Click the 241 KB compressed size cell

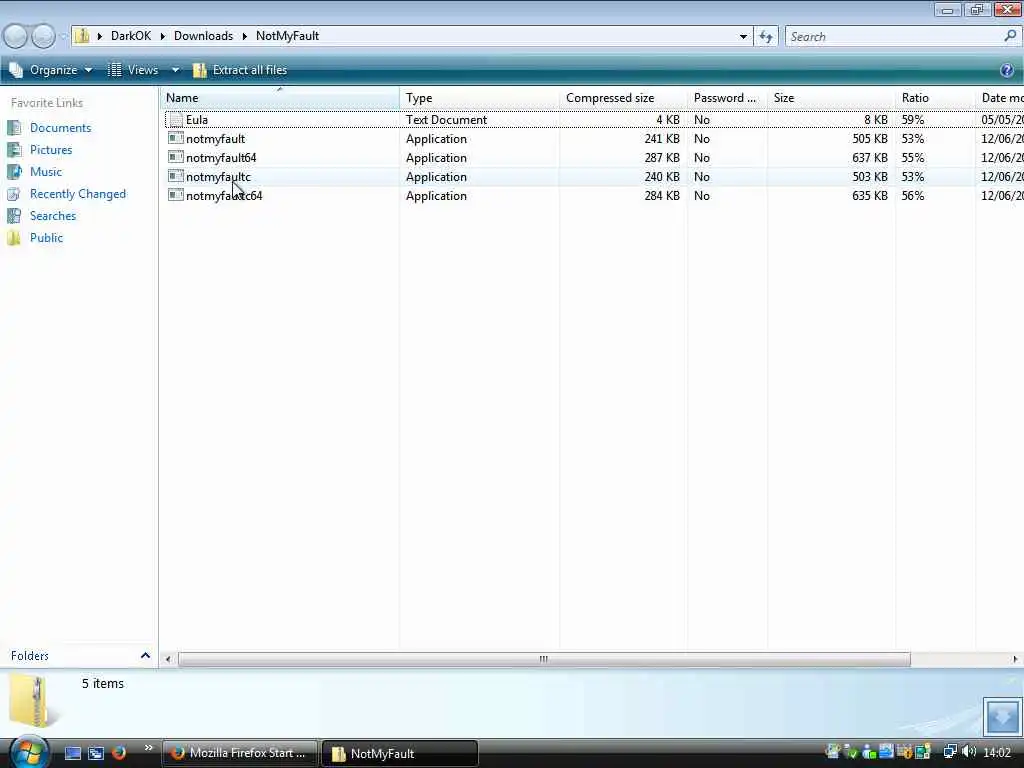tap(662, 138)
